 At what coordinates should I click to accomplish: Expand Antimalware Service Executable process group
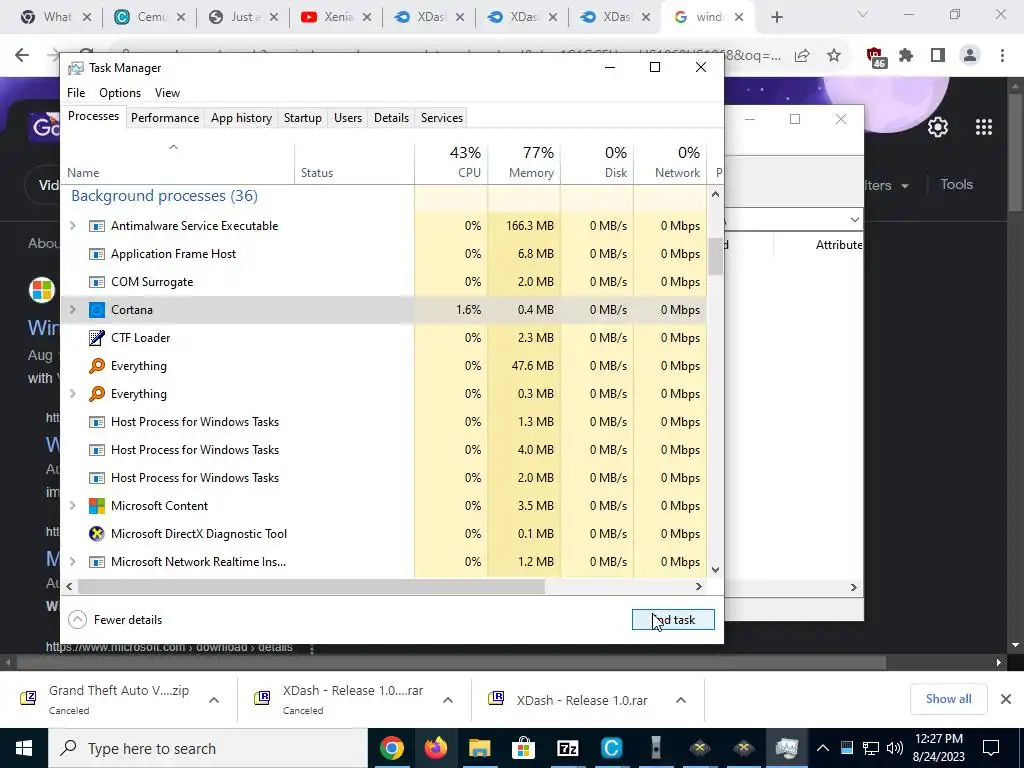pyautogui.click(x=72, y=226)
